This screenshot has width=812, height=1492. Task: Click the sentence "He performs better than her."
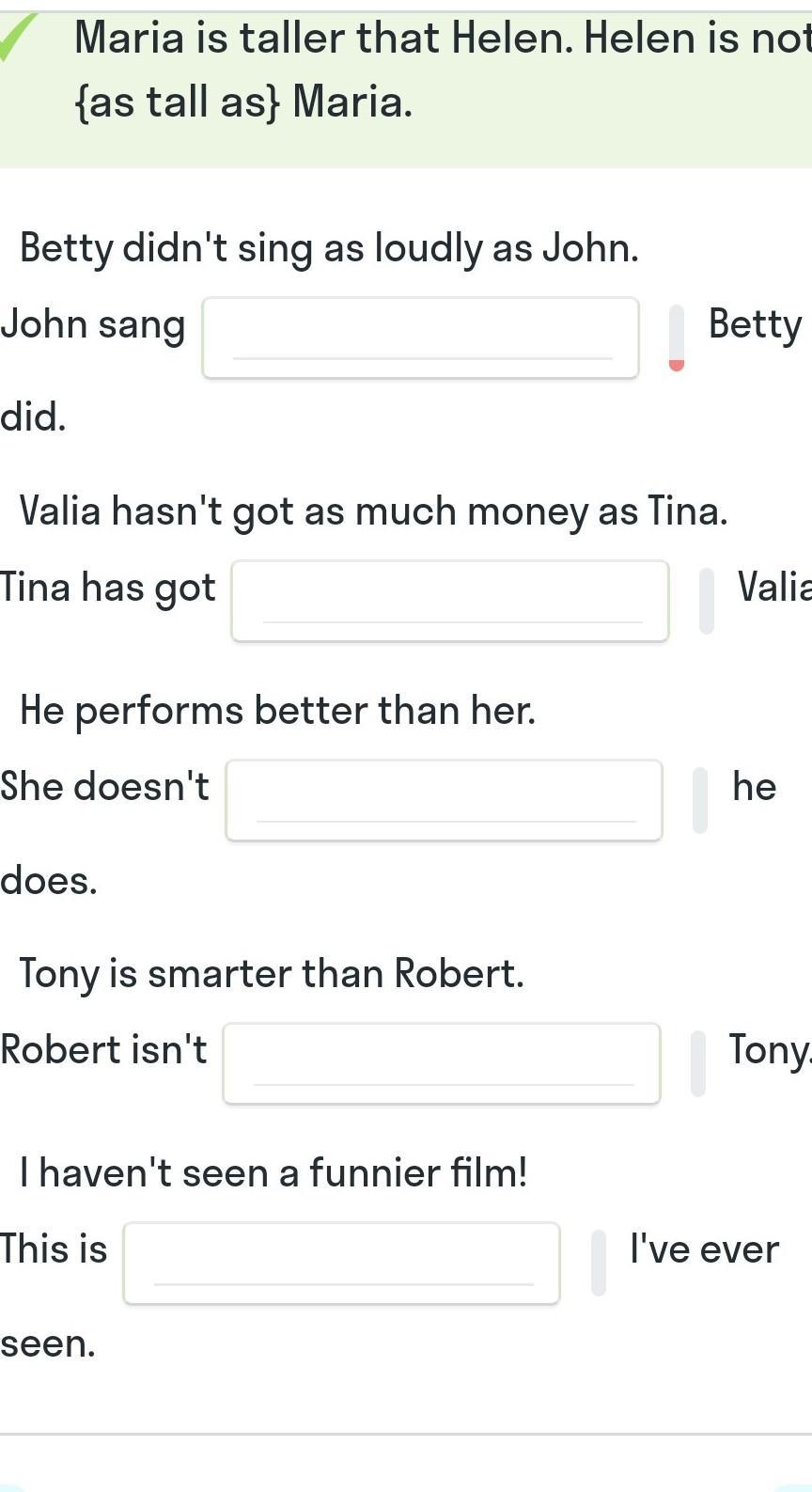tap(278, 711)
